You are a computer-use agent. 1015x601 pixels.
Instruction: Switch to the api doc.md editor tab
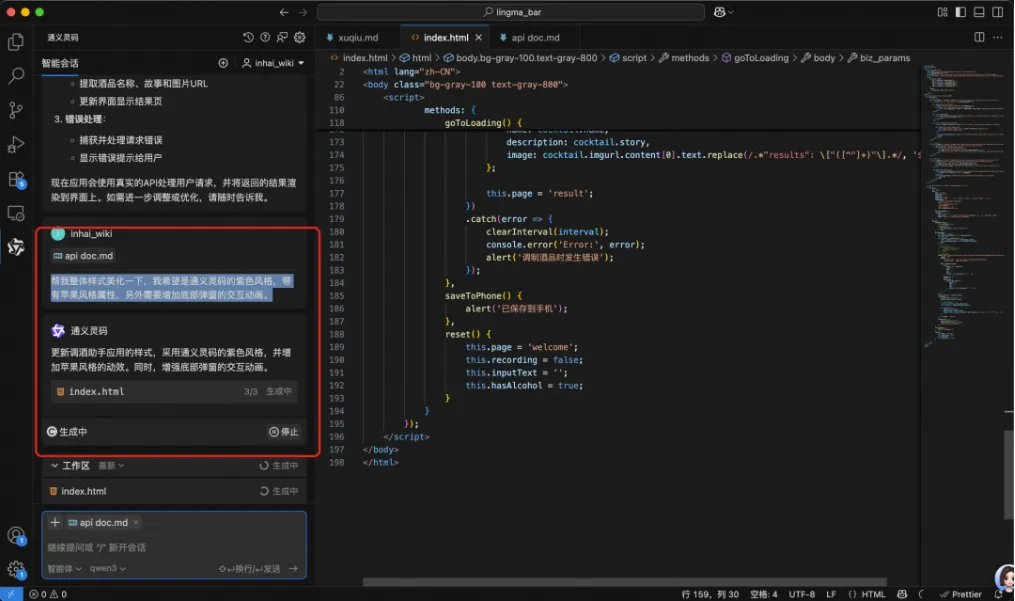[x=535, y=37]
